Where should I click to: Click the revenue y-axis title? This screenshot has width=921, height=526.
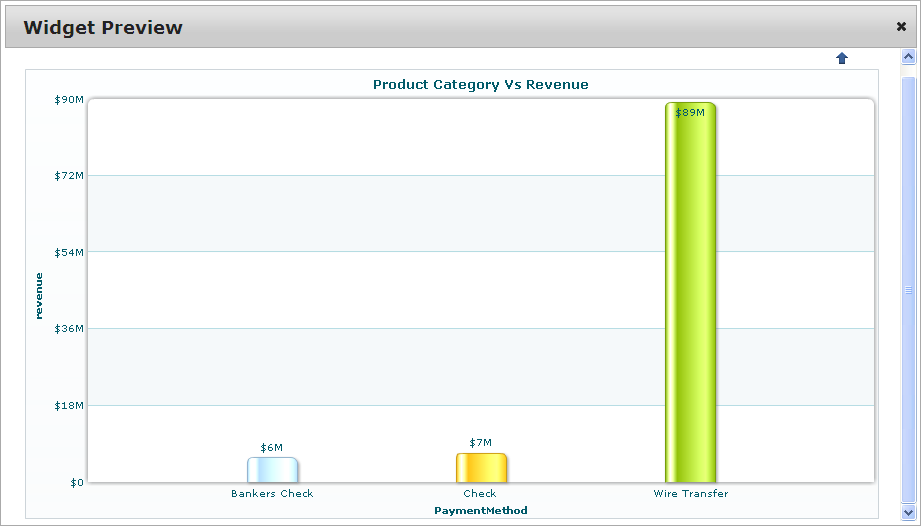[x=39, y=295]
